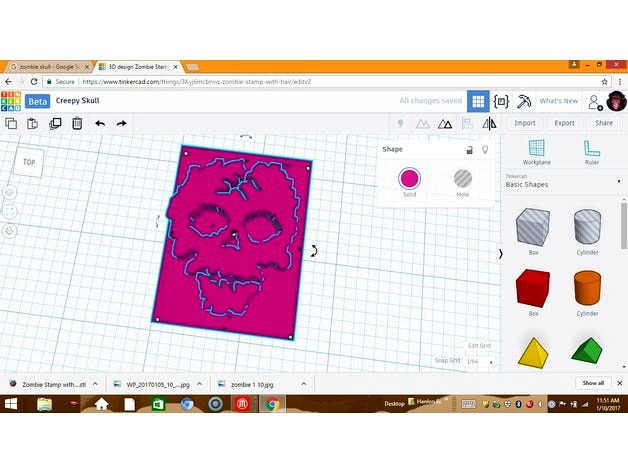Pick the yellow Pyramid shape
This screenshot has height=472, width=628.
pos(533,353)
